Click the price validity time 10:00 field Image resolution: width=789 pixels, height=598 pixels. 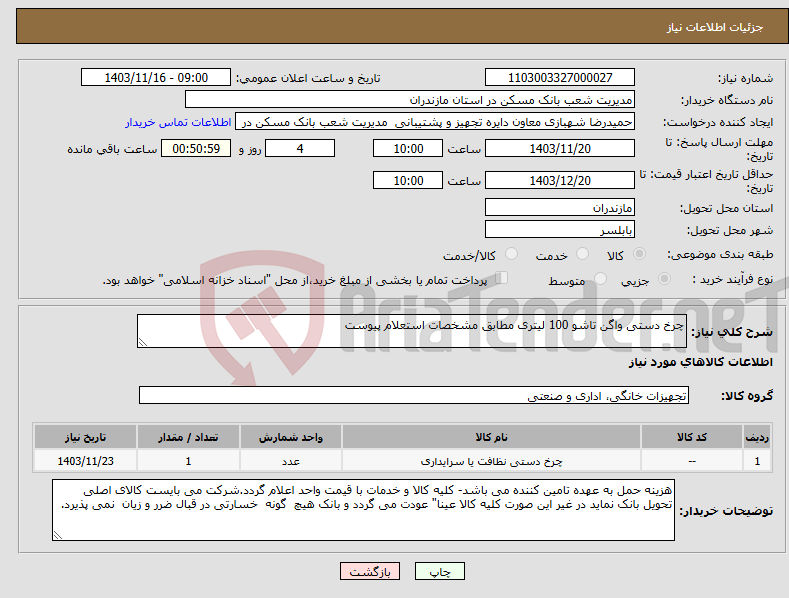coord(408,180)
